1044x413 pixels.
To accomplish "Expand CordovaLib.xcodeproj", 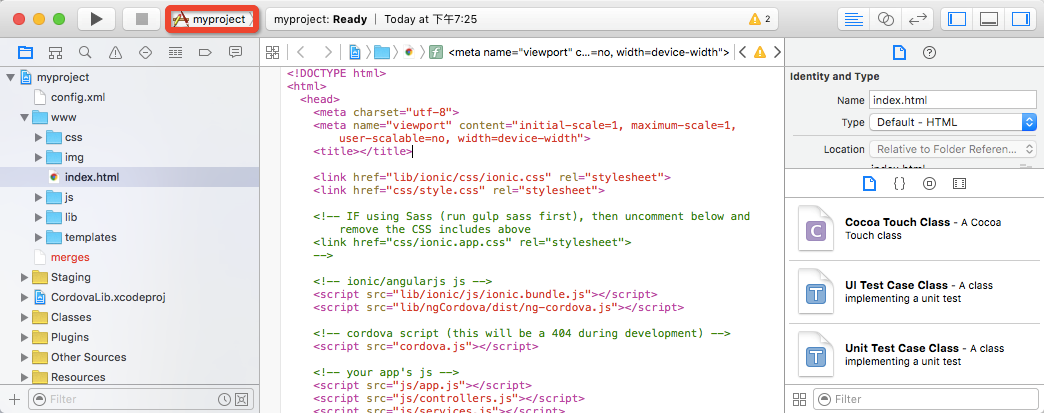I will tap(25, 297).
